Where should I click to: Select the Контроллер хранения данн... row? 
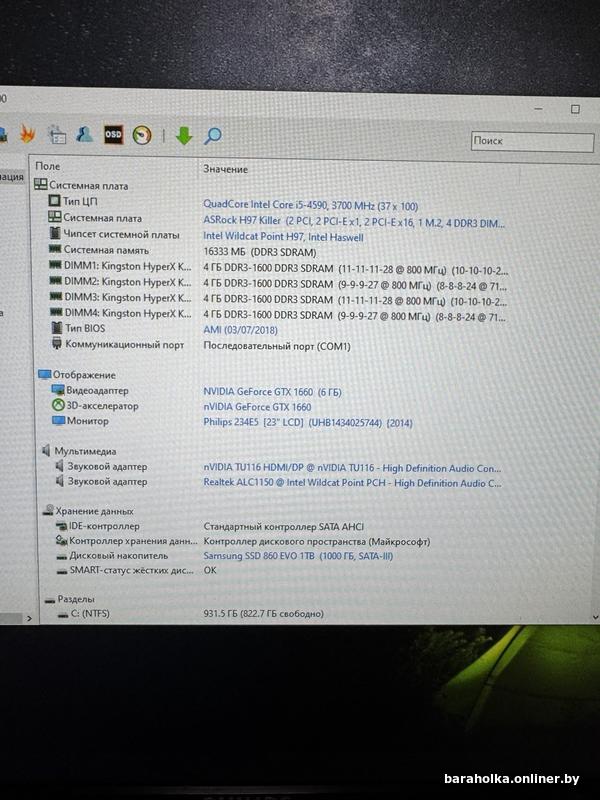127,541
